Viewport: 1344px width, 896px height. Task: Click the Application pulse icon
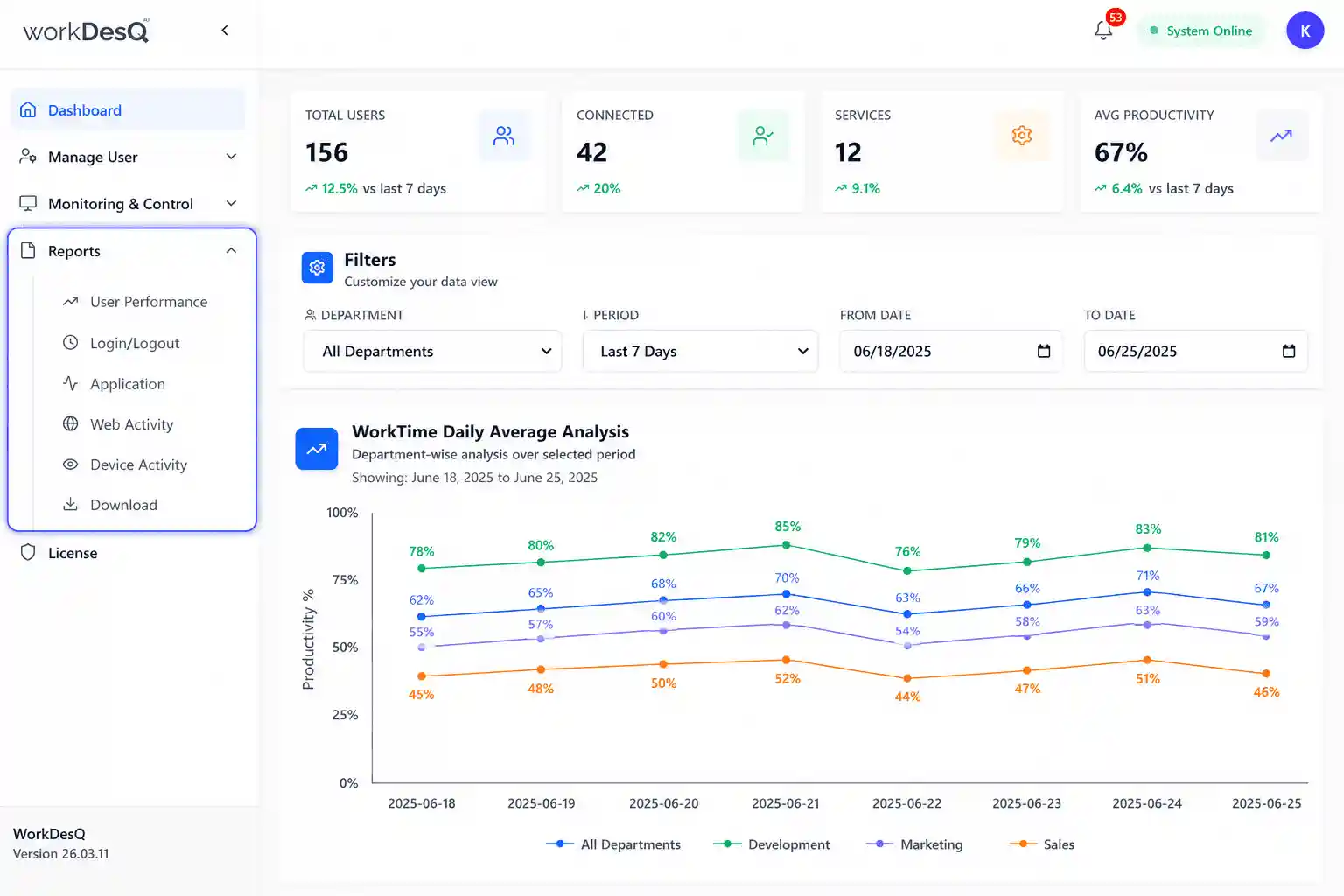(71, 383)
